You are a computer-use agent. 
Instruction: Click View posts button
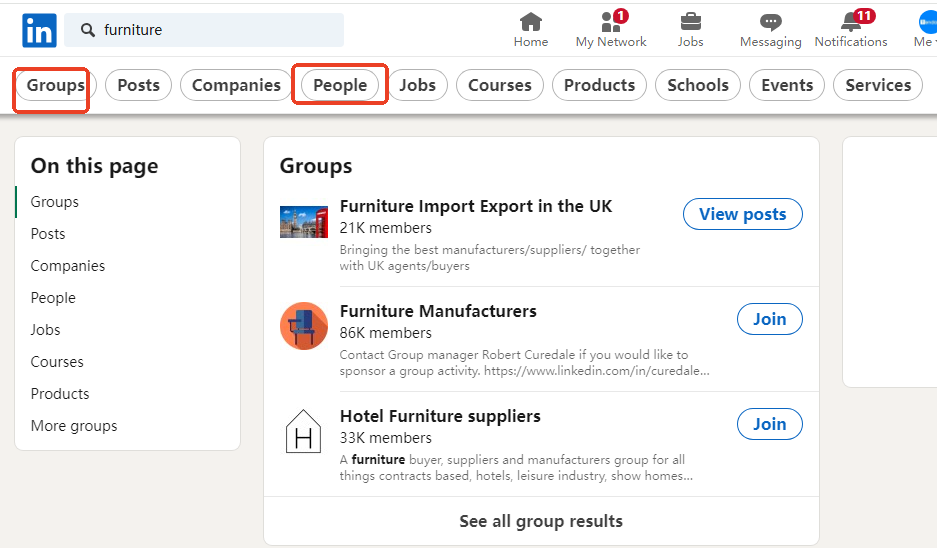(x=742, y=214)
